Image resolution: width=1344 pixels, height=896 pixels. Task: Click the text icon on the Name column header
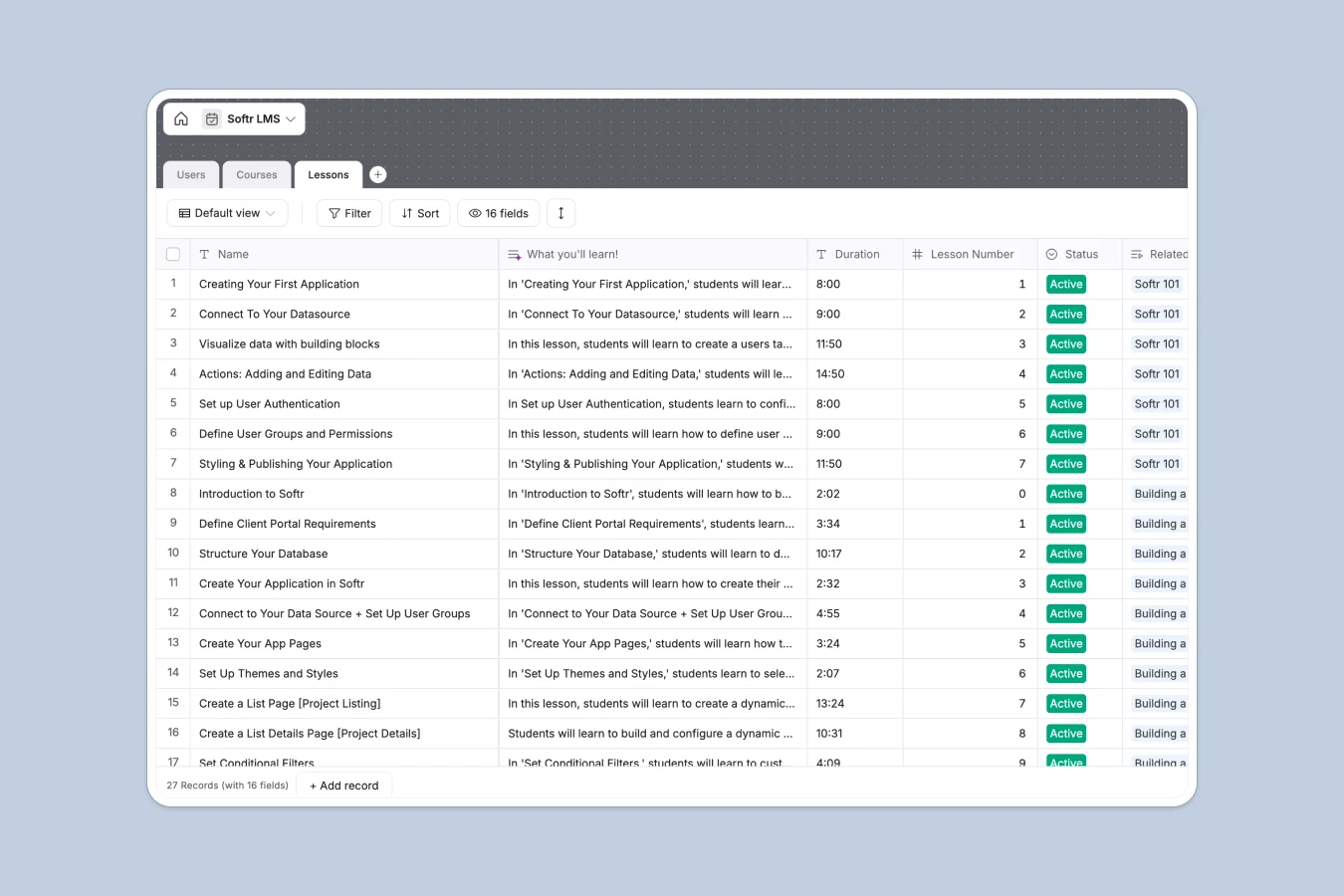coord(204,254)
